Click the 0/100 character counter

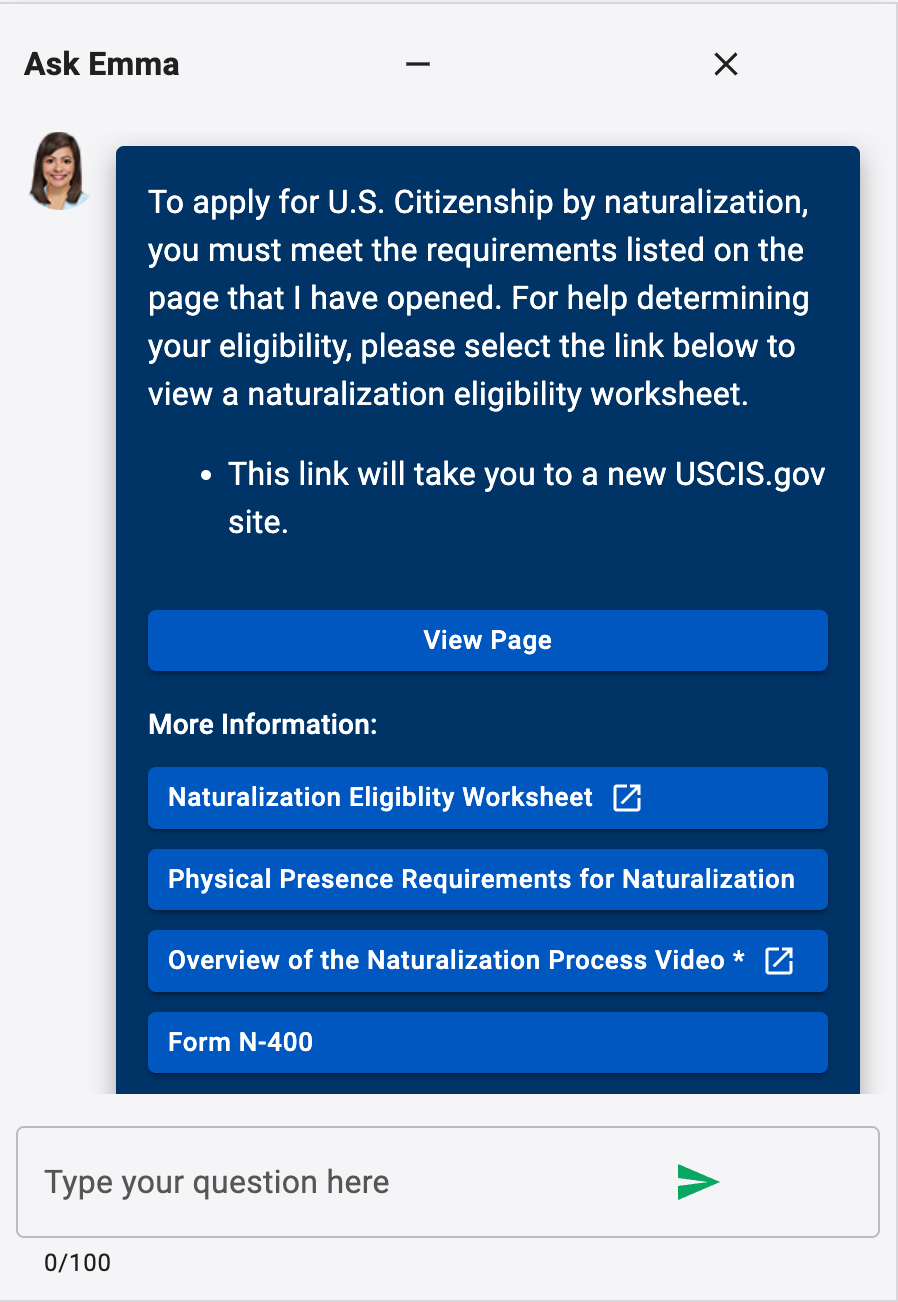click(77, 1263)
